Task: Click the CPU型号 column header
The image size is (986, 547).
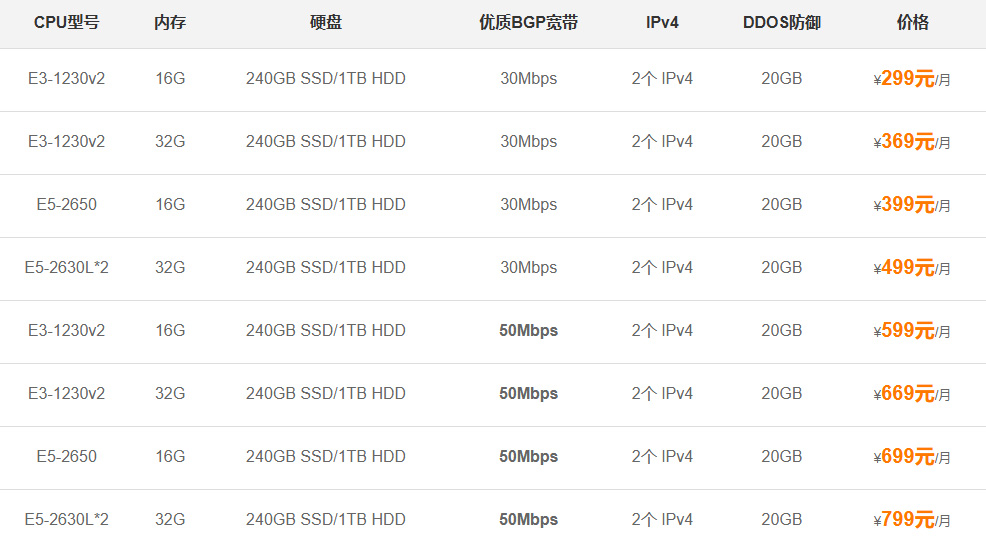Action: [x=66, y=22]
